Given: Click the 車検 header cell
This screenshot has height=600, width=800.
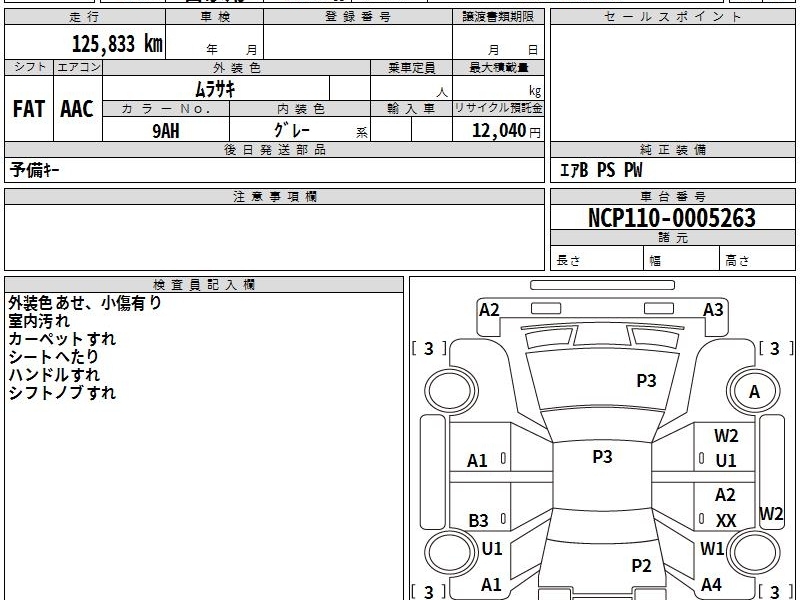Looking at the screenshot, I should pyautogui.click(x=215, y=17).
